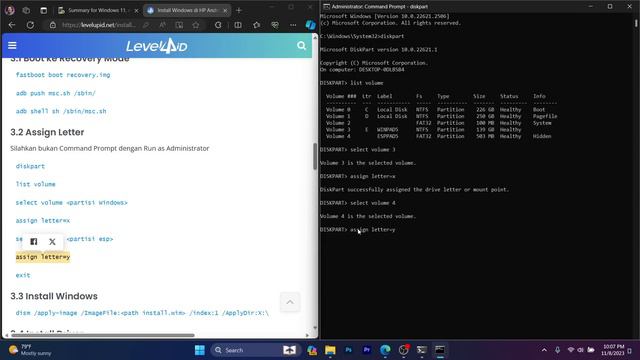This screenshot has height=360, width=640.
Task: Click the LevelUpID site logo
Action: coord(157,46)
